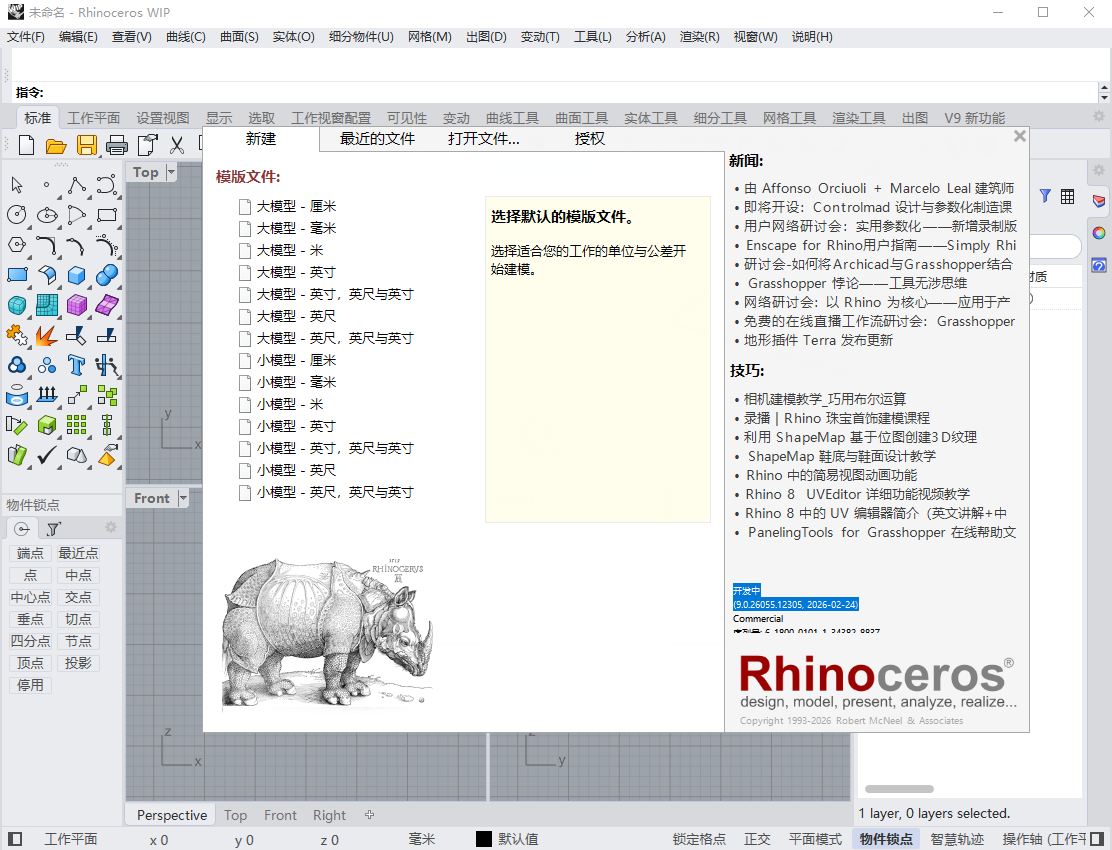This screenshot has width=1112, height=850.
Task: Switch to the 最近的文件 tab
Action: tap(377, 139)
